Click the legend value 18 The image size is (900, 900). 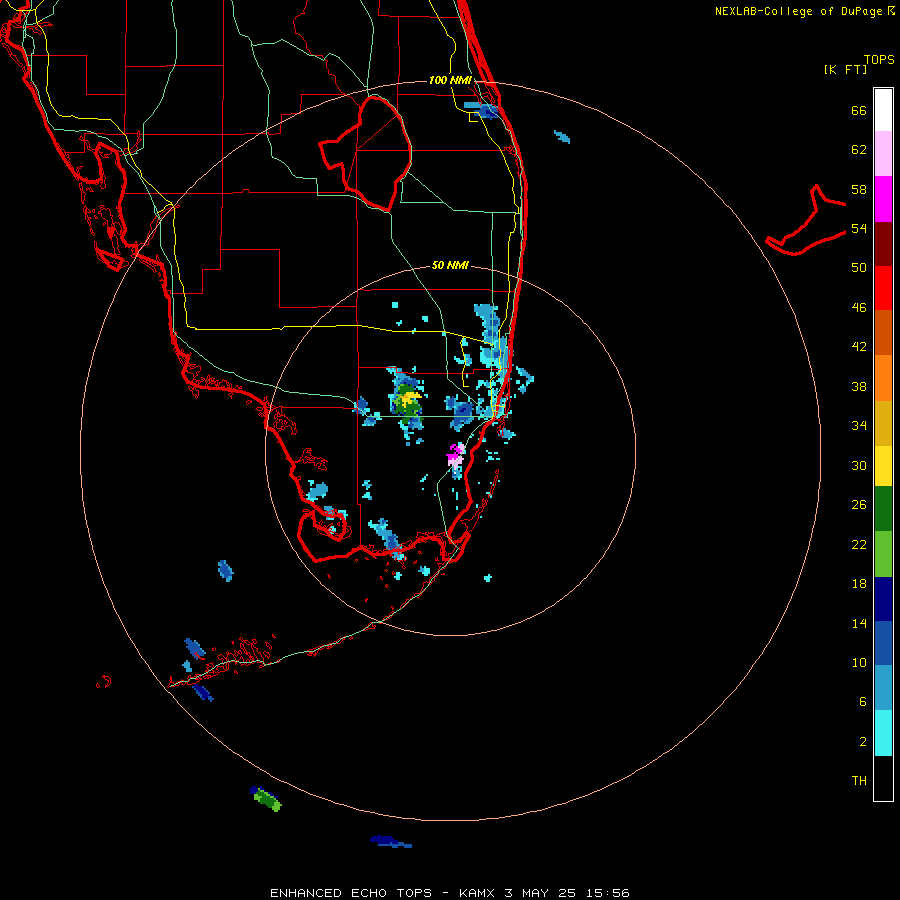pos(859,584)
